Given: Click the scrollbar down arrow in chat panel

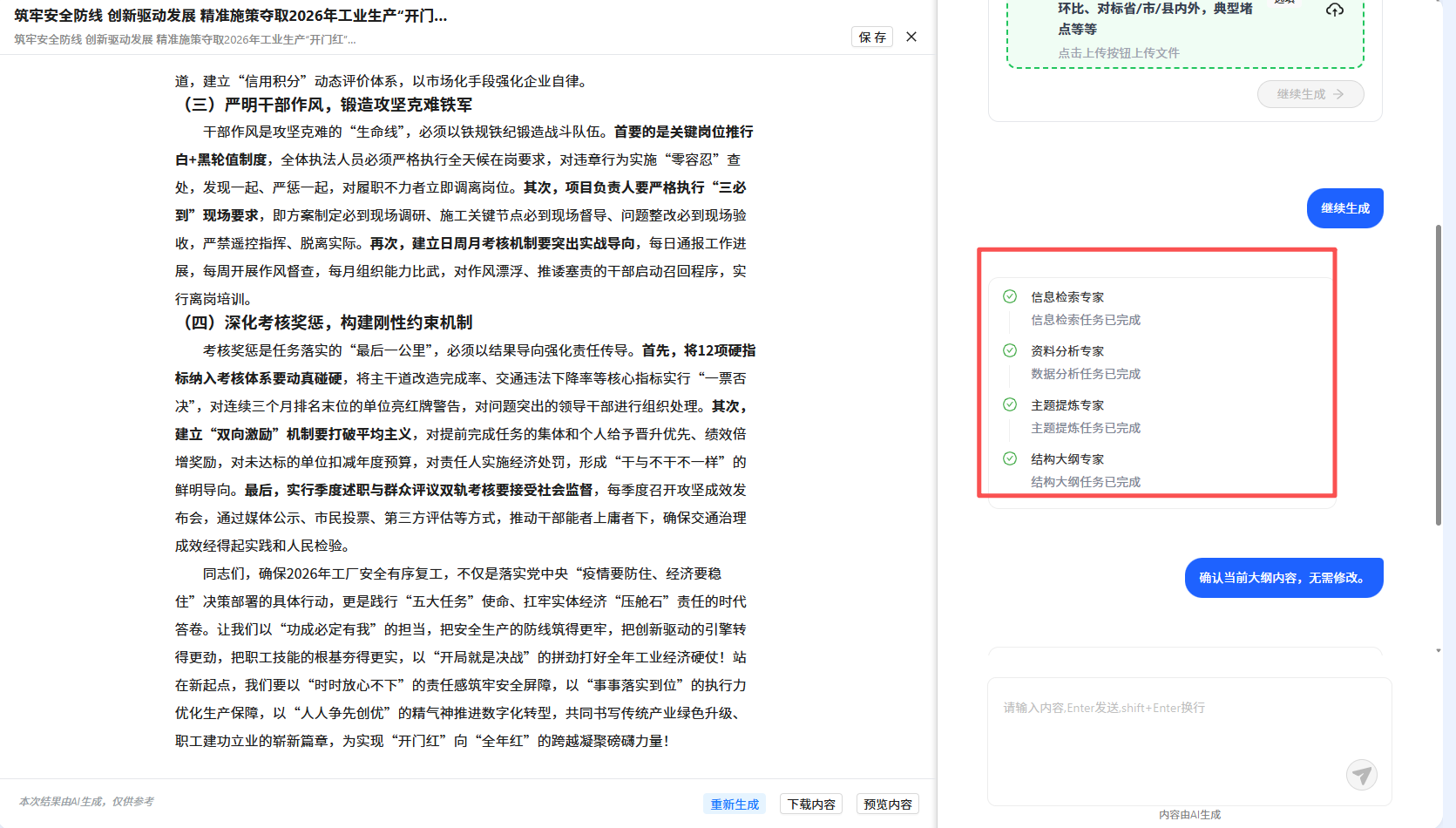Looking at the screenshot, I should click(1439, 650).
